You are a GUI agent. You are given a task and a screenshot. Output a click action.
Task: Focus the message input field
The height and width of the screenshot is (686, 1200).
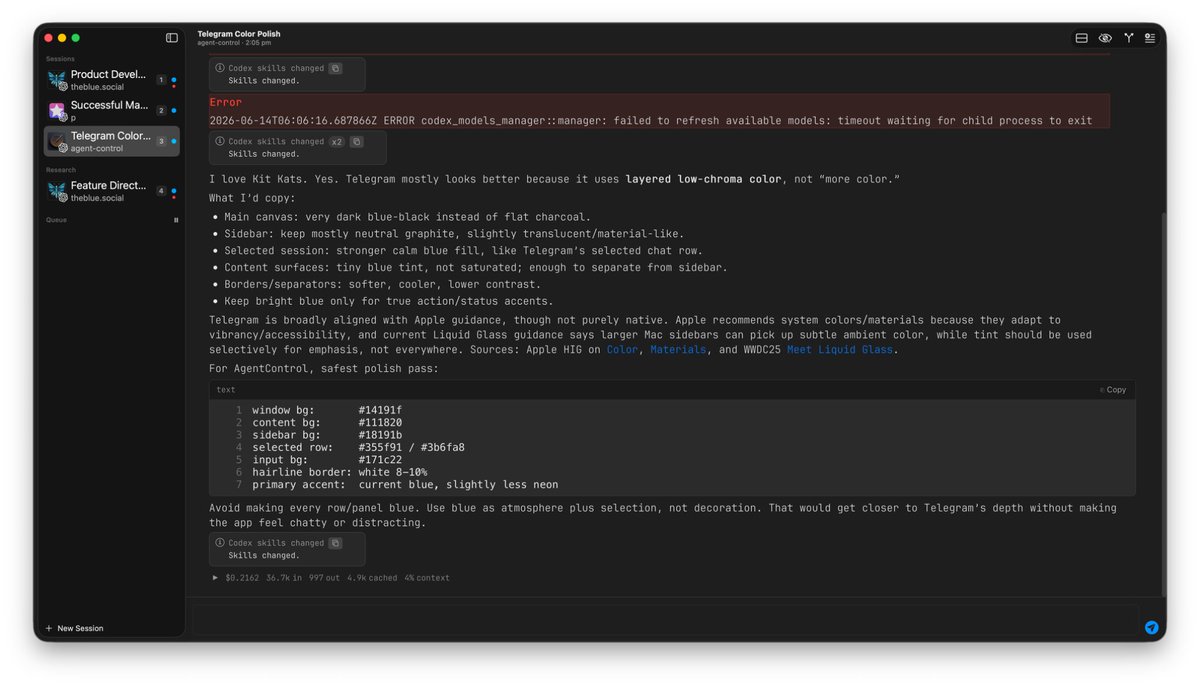pyautogui.click(x=665, y=620)
